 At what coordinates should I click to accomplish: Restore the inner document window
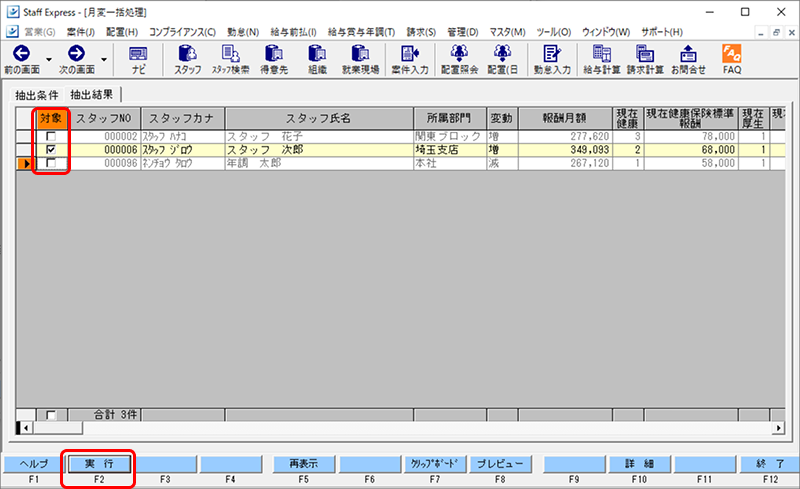point(776,33)
